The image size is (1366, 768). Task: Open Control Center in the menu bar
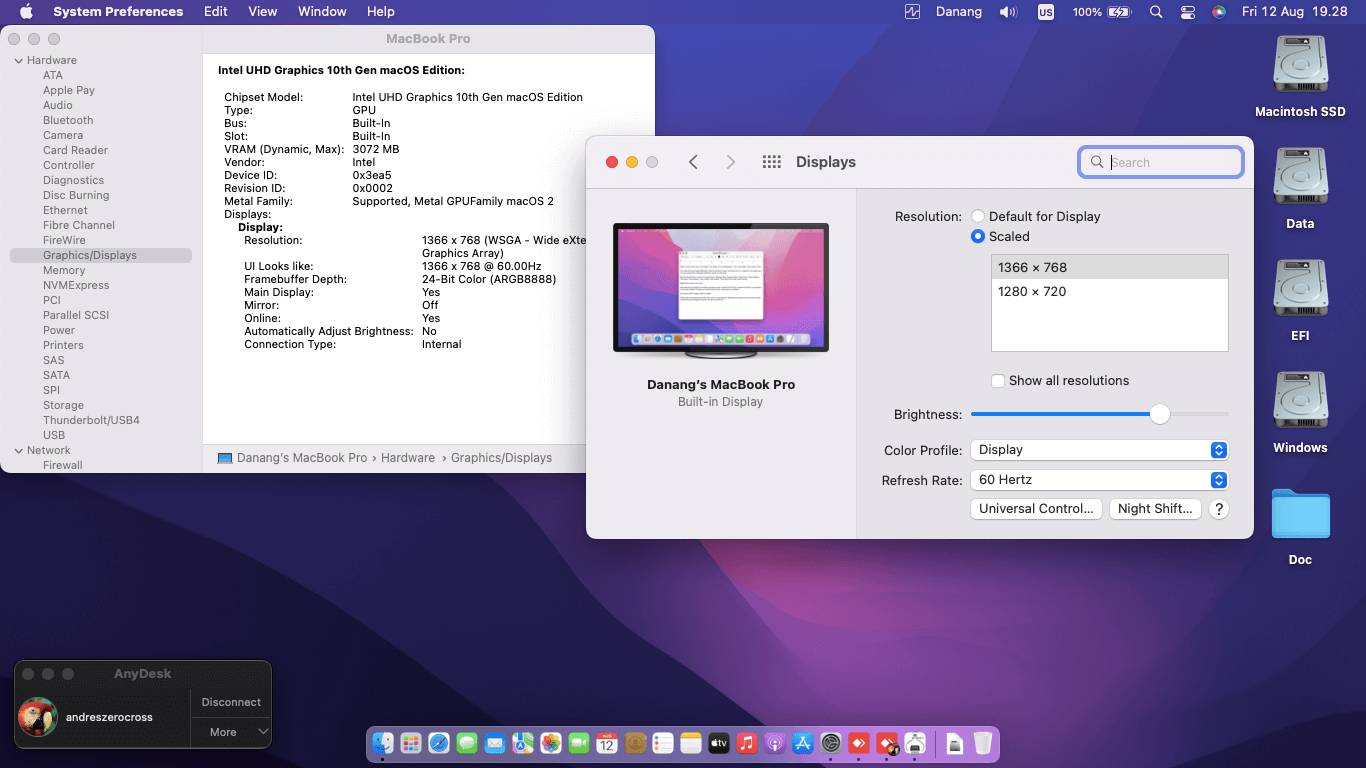coord(1187,12)
